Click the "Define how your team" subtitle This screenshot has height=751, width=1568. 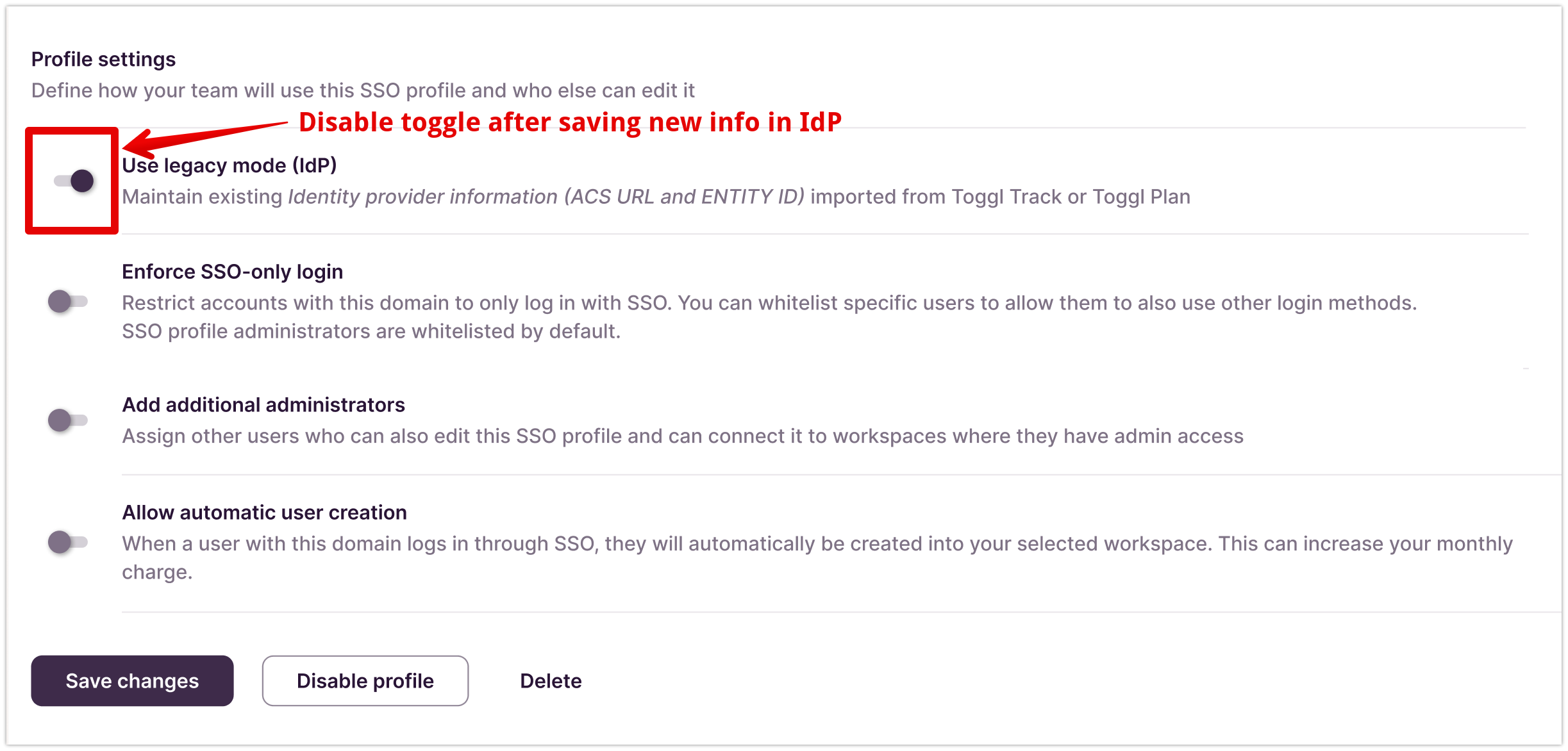[363, 90]
